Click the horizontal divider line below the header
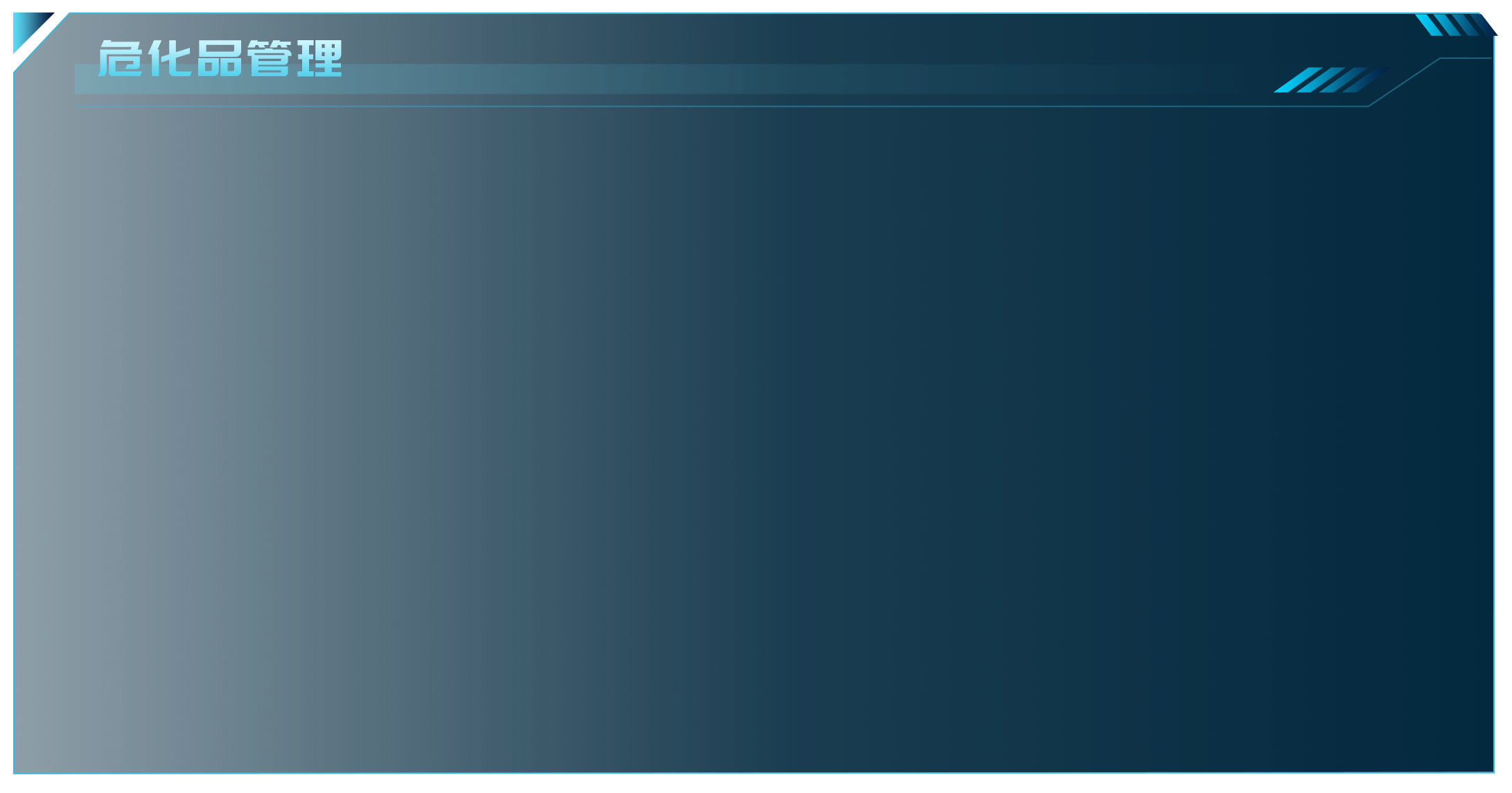This screenshot has width=1512, height=793. click(721, 107)
